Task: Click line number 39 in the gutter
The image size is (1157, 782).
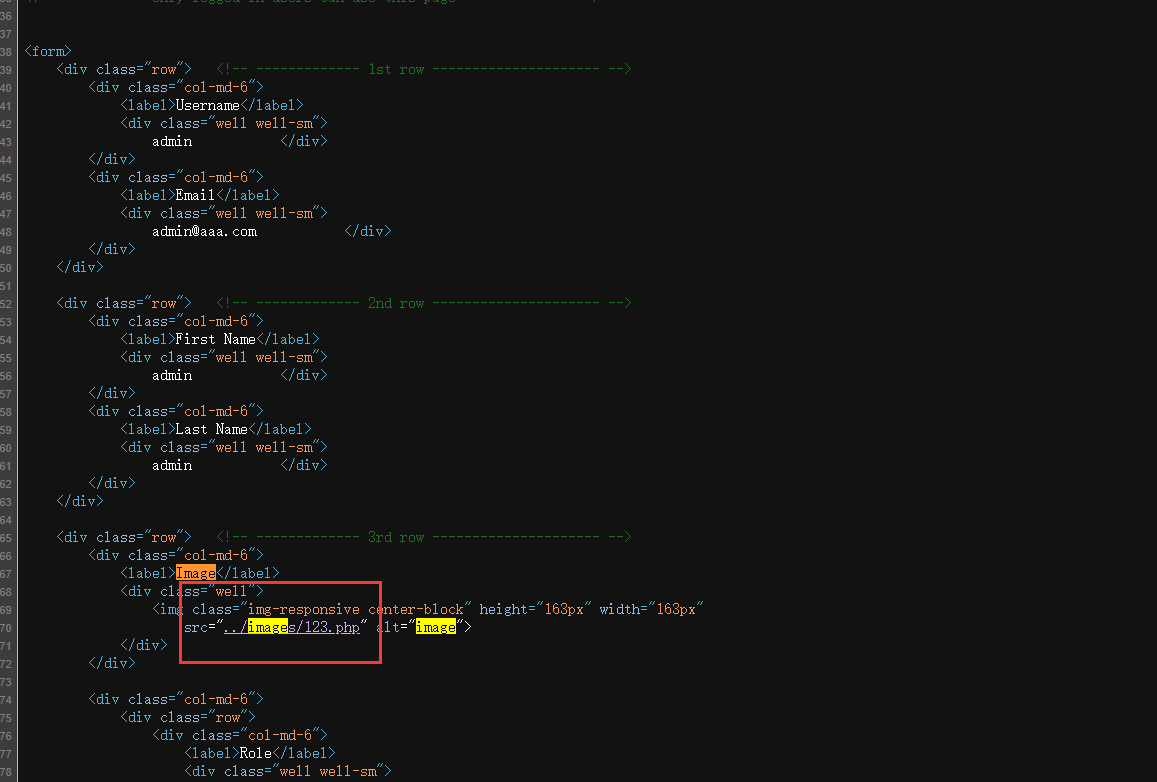Action: (x=7, y=69)
